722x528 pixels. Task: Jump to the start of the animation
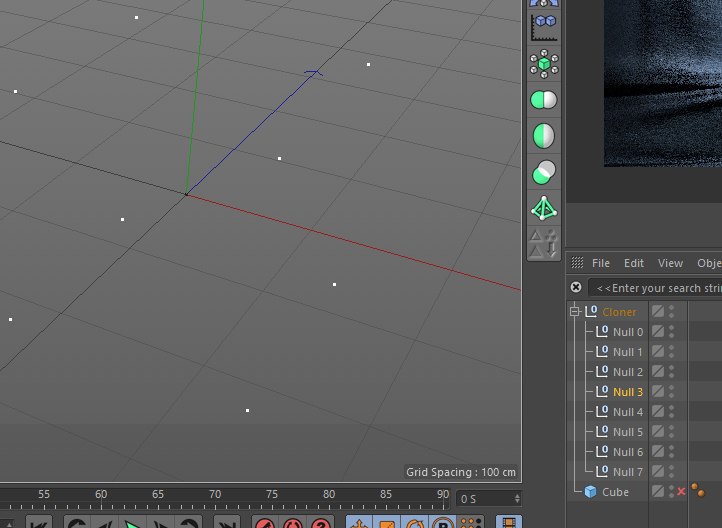pyautogui.click(x=38, y=524)
